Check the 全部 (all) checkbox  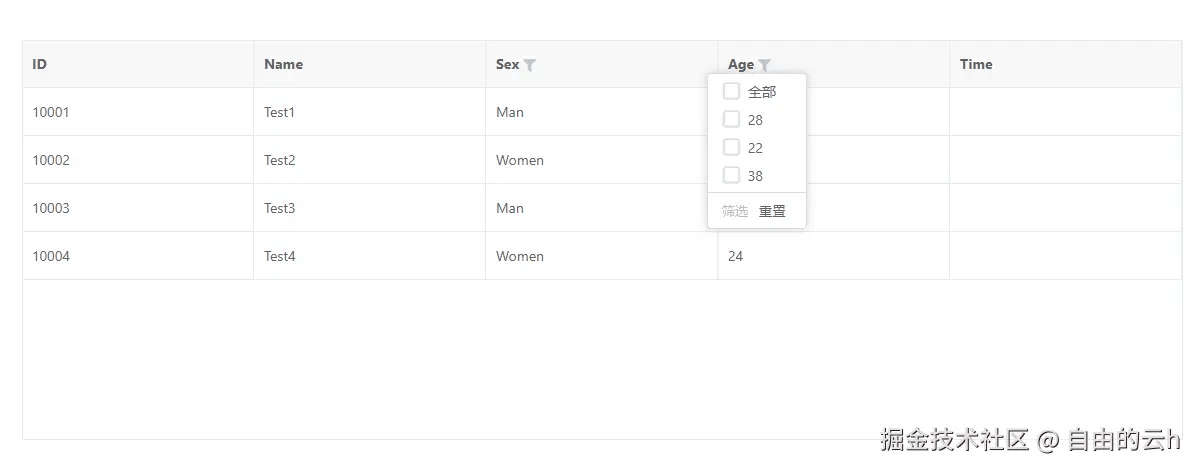(731, 91)
